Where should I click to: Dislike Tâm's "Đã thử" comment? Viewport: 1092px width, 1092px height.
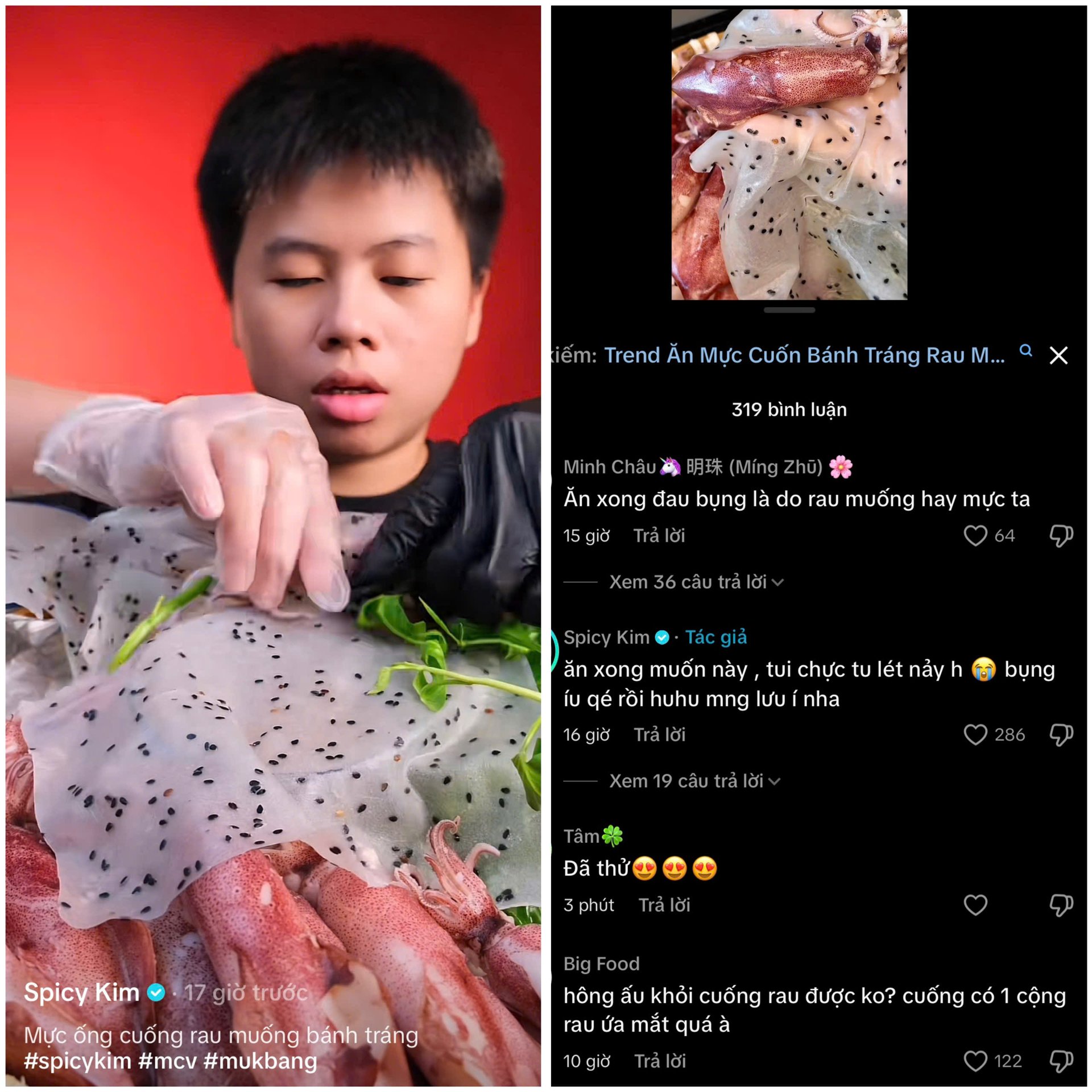(1061, 904)
